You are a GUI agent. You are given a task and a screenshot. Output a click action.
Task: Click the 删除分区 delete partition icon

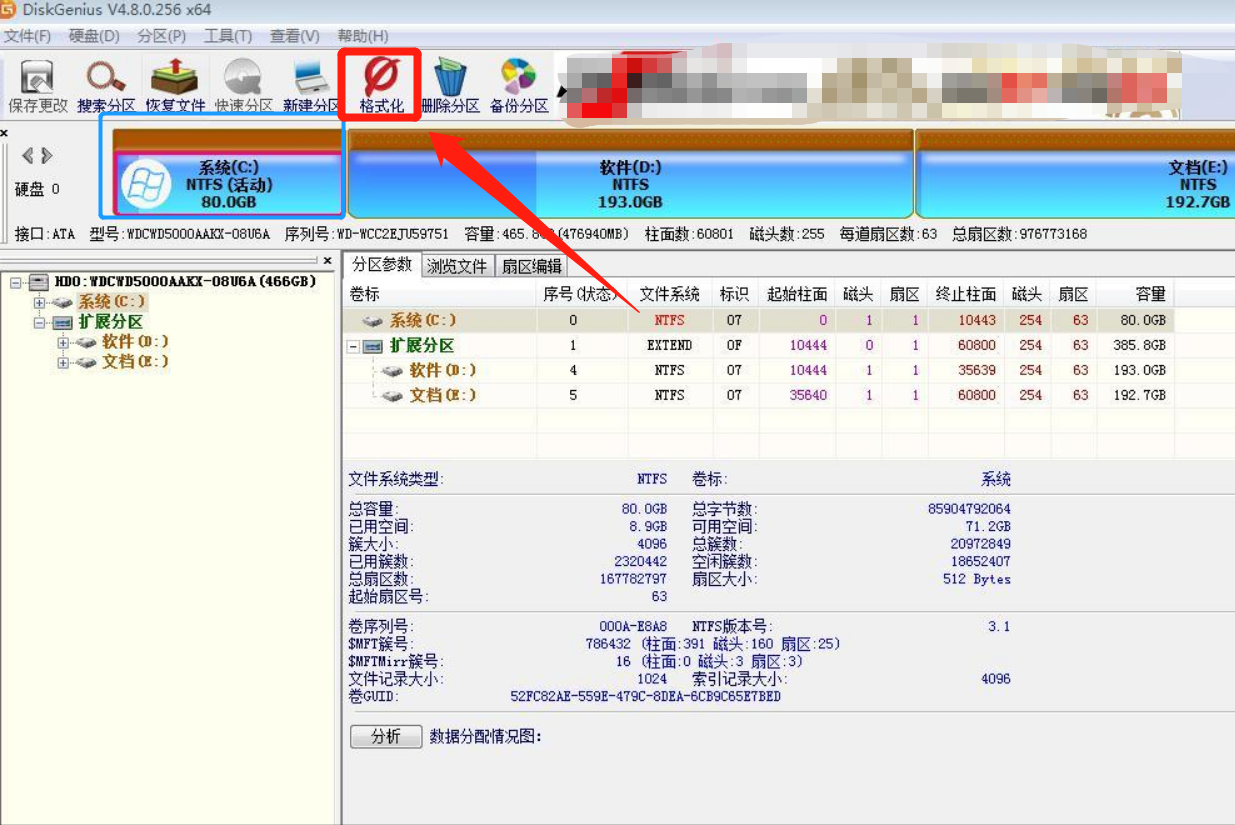(x=452, y=85)
